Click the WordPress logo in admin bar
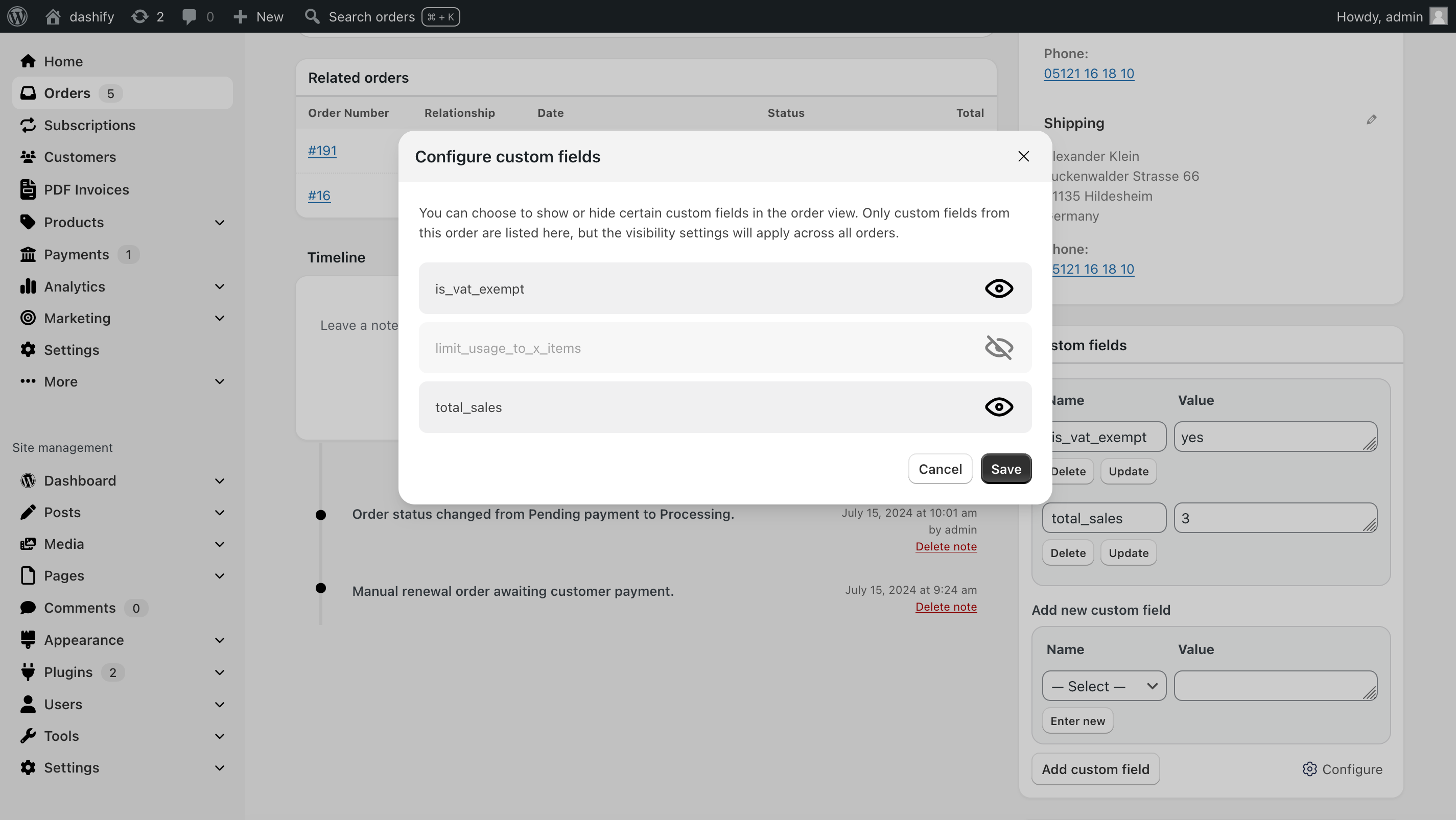This screenshot has width=1456, height=820. (17, 16)
